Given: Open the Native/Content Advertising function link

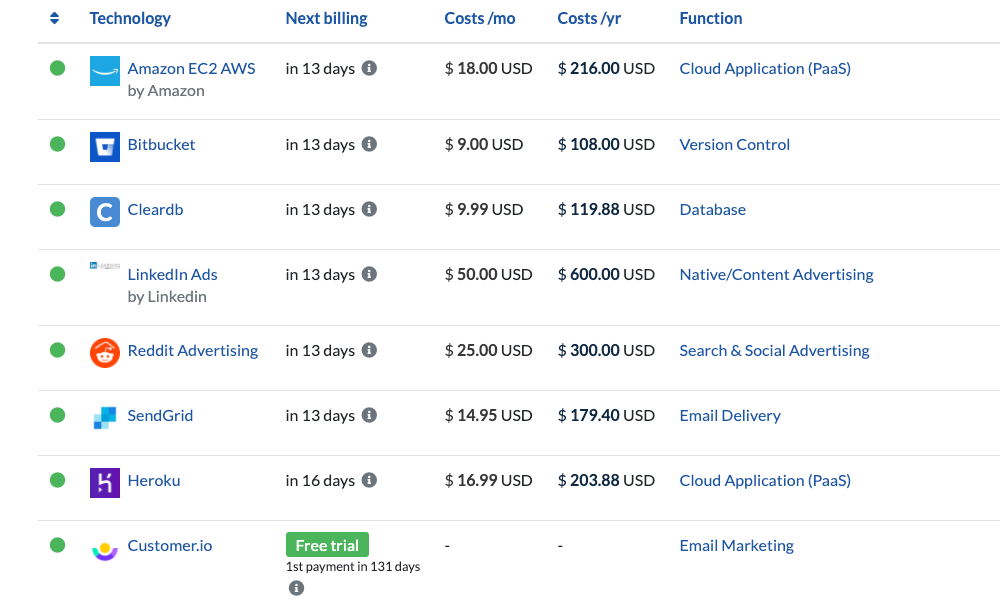Looking at the screenshot, I should pyautogui.click(x=776, y=275).
